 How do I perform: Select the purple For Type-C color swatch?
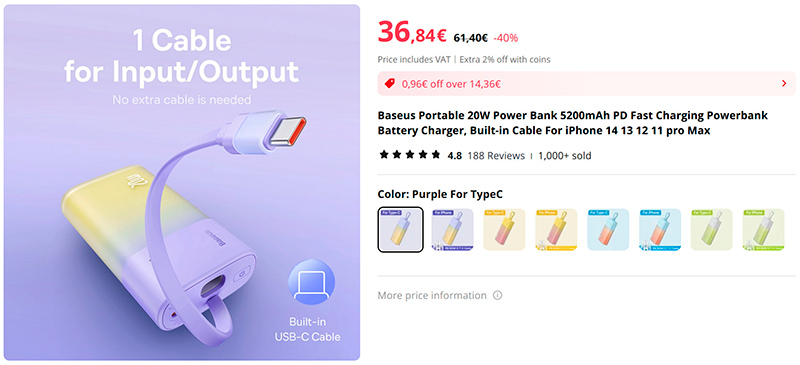pyautogui.click(x=401, y=229)
